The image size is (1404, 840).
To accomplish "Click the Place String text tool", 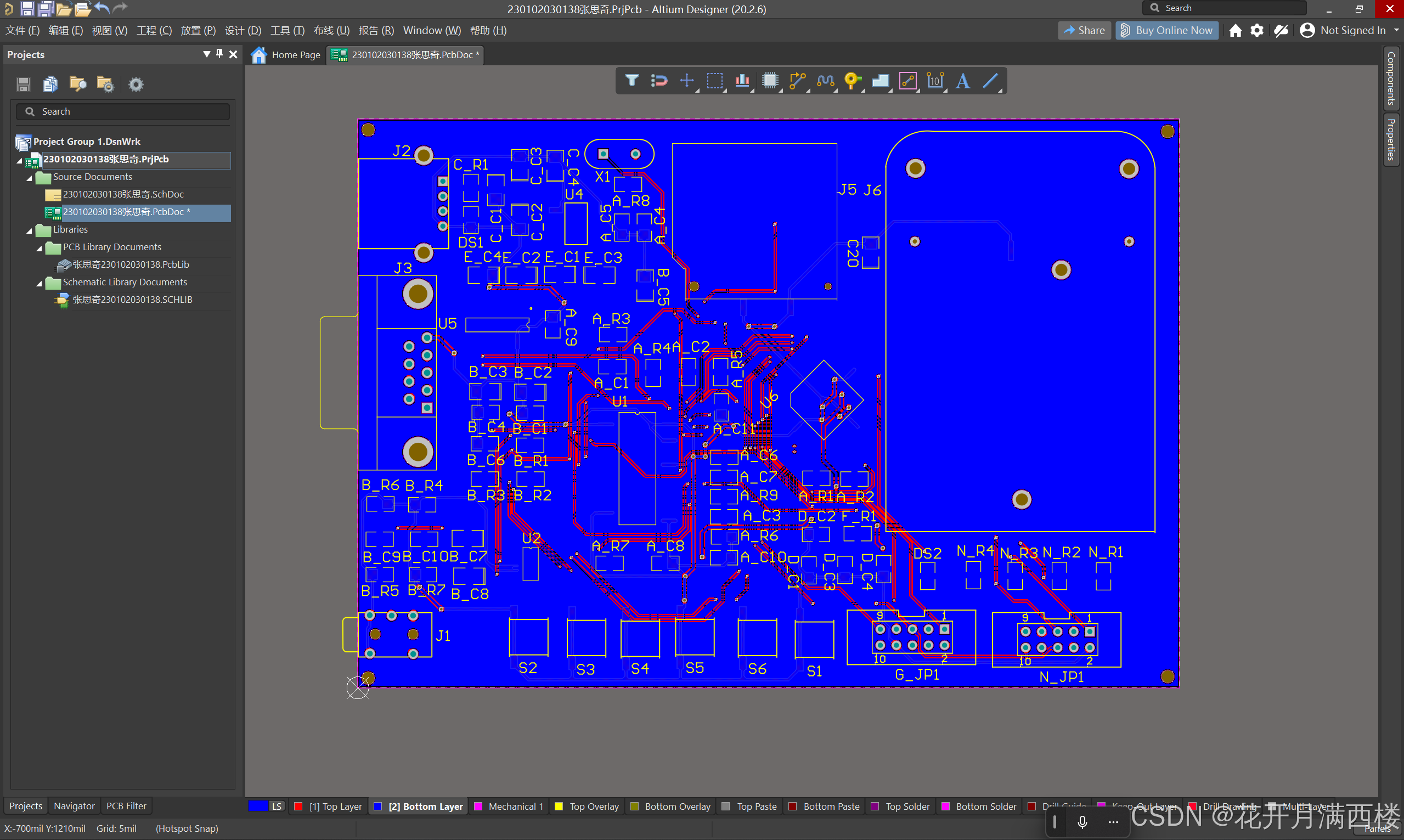I will click(962, 80).
